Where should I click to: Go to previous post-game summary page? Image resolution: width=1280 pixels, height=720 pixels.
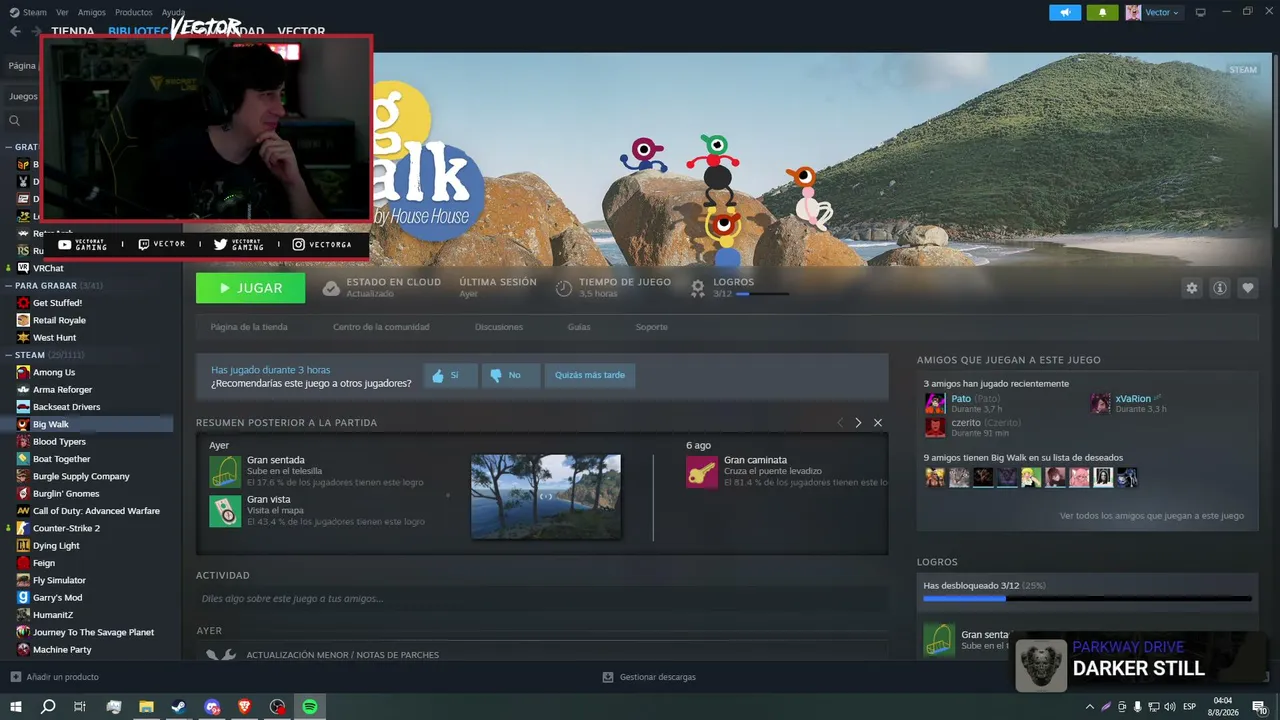click(x=840, y=423)
